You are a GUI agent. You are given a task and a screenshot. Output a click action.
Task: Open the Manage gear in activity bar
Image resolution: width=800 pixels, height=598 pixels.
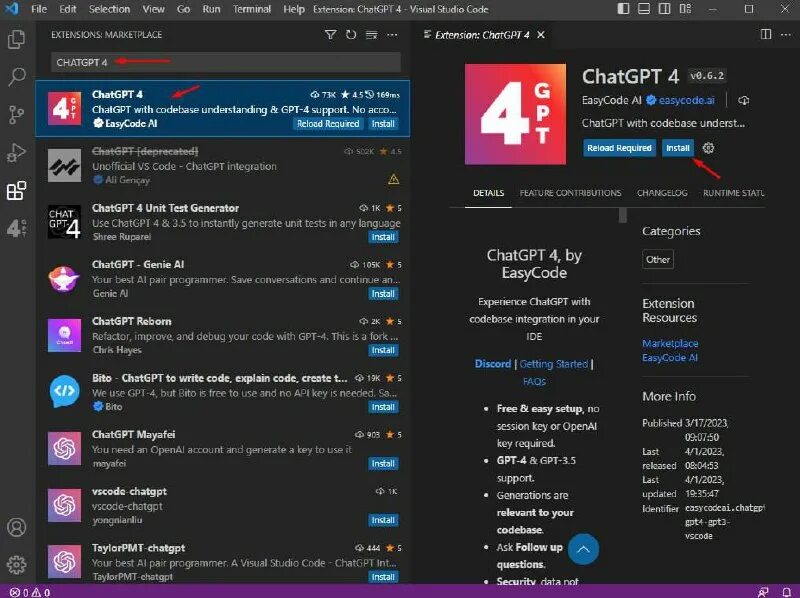tap(16, 565)
